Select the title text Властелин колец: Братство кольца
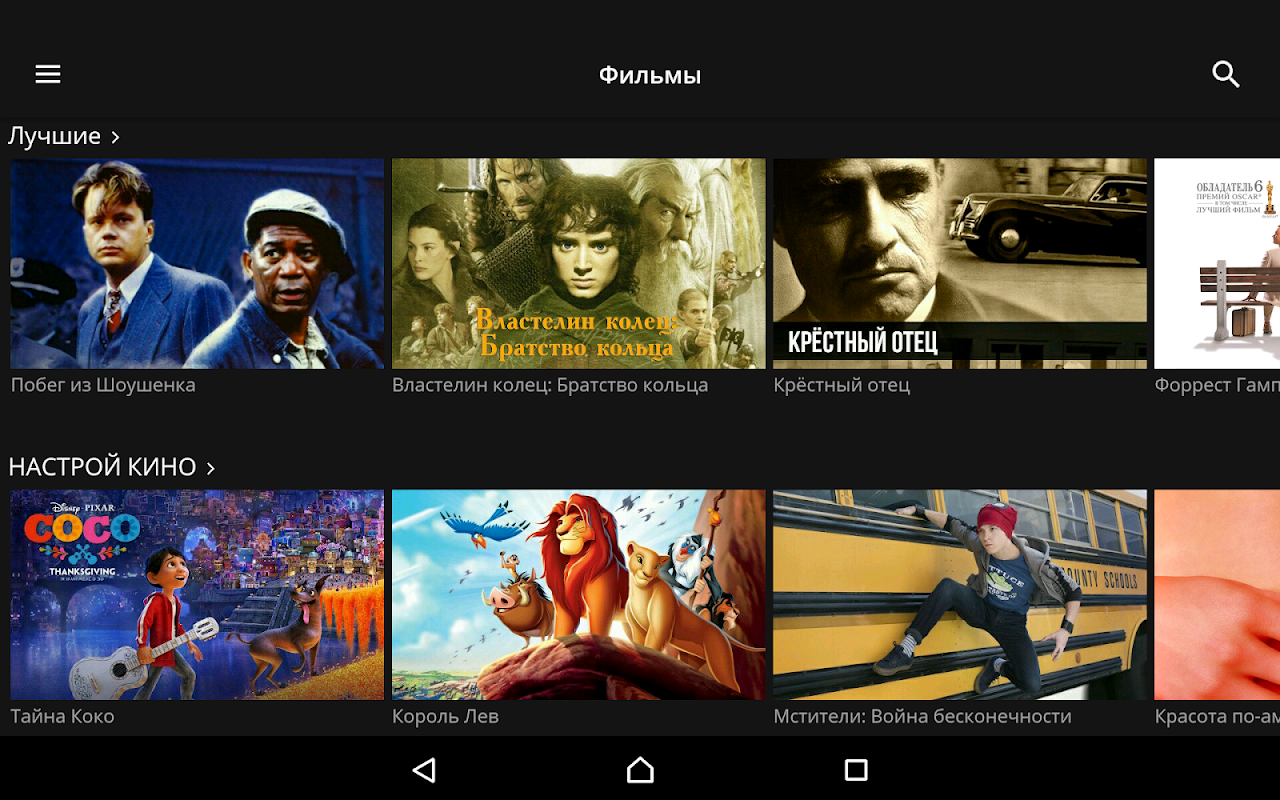 tap(550, 385)
